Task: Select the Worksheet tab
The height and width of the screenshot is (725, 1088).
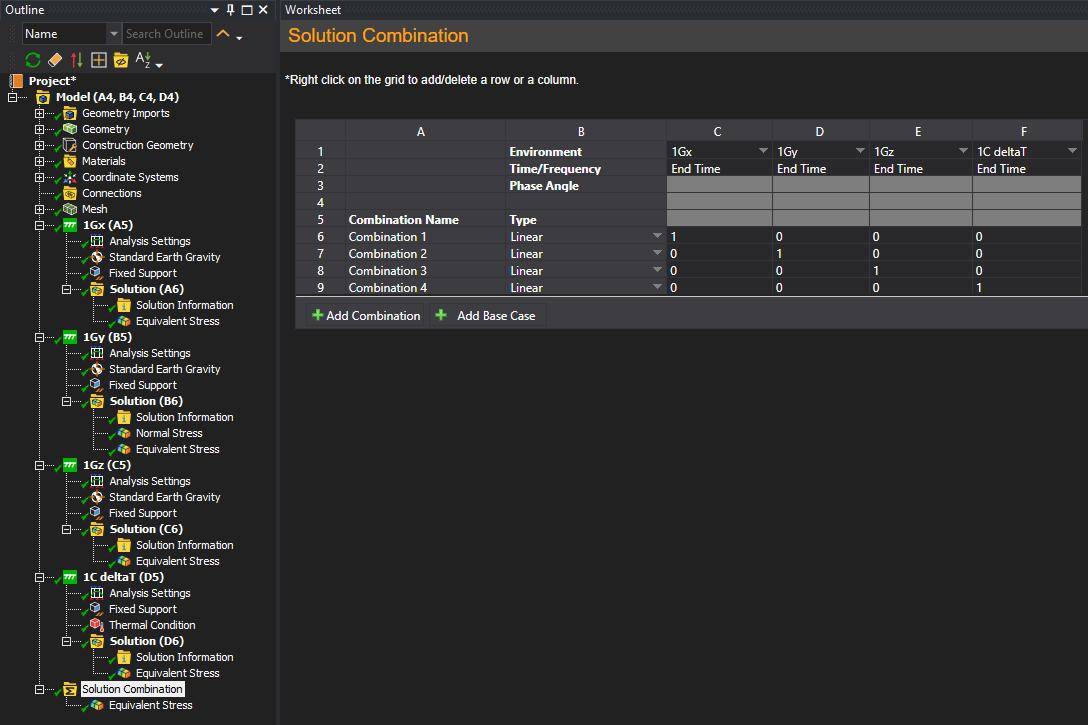Action: click(313, 10)
